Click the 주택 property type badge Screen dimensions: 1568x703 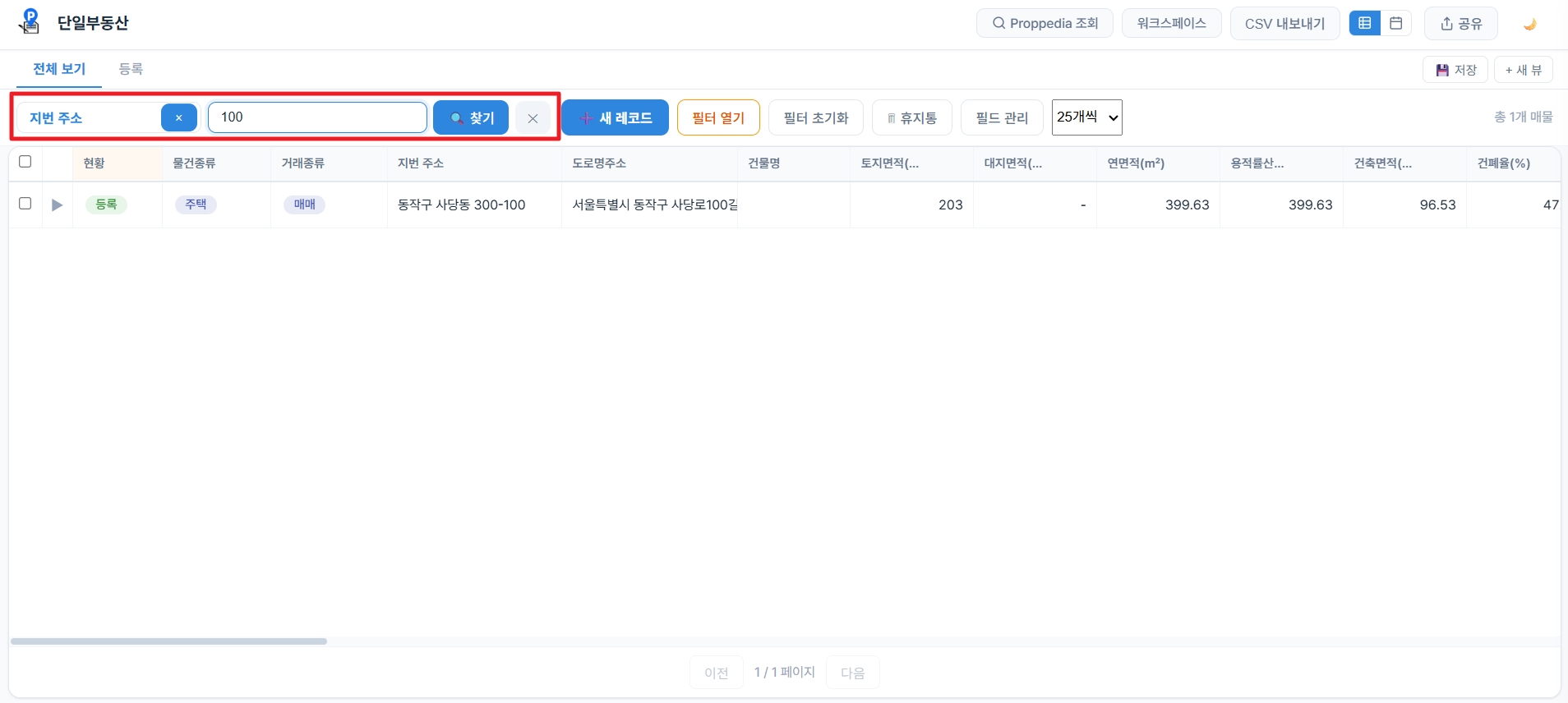(196, 204)
